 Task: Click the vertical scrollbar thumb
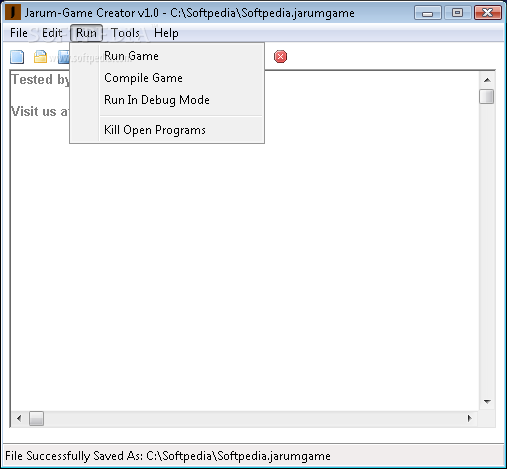point(487,97)
